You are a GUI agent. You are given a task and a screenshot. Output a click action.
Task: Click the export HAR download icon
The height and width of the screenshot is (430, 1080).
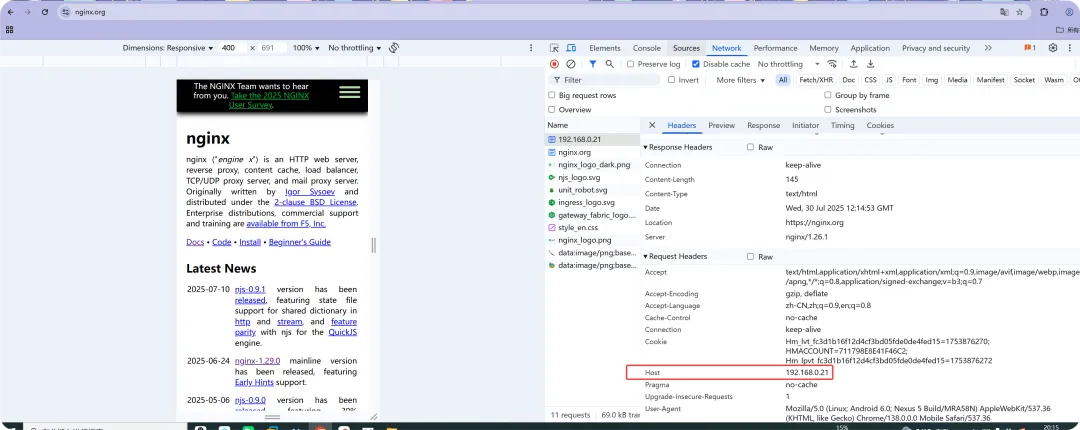(871, 64)
